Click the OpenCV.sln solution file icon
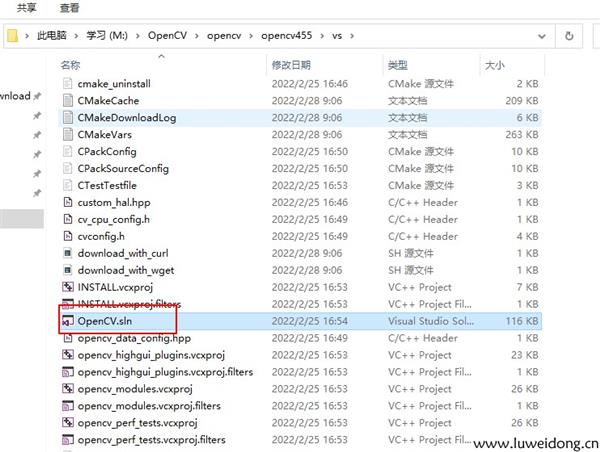 [67, 321]
